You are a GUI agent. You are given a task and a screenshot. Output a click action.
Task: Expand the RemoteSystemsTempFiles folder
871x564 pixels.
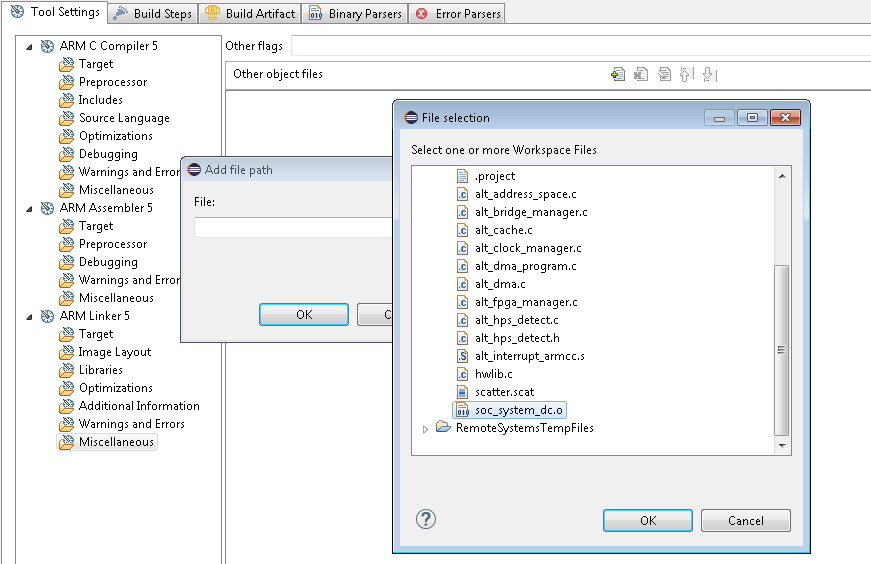[x=425, y=429]
